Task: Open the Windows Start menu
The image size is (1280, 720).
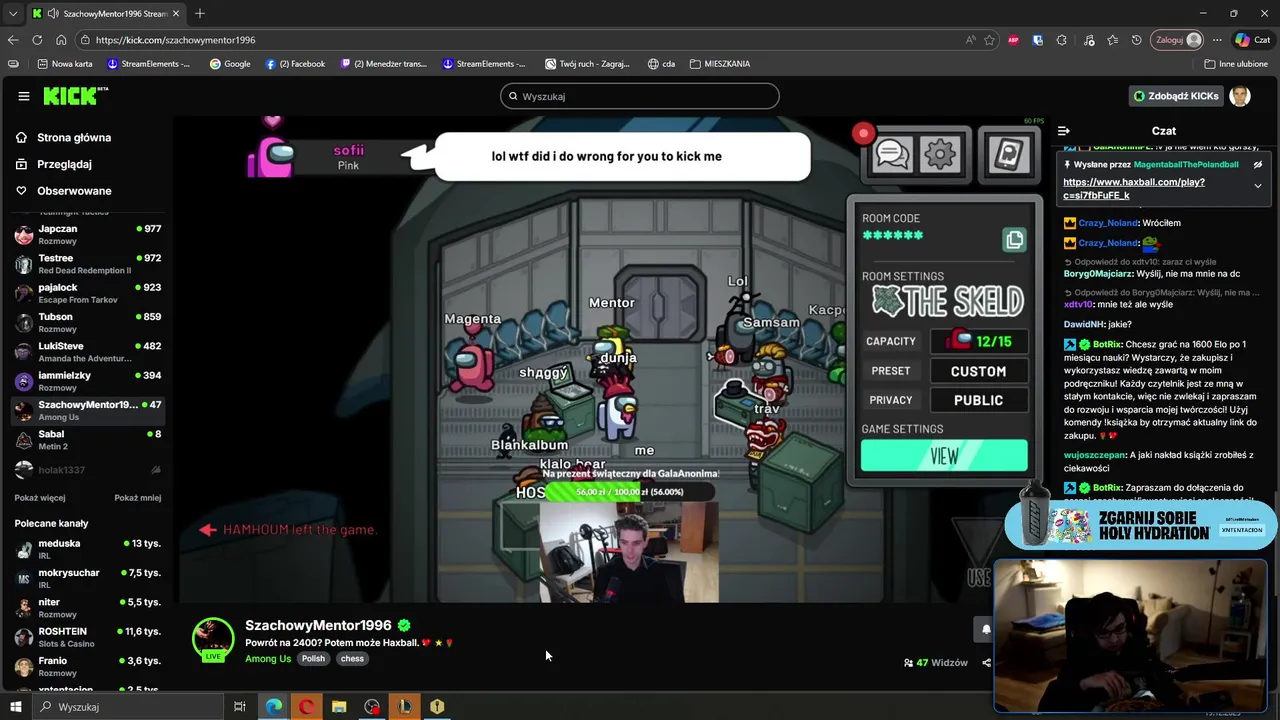Action: 16,707
